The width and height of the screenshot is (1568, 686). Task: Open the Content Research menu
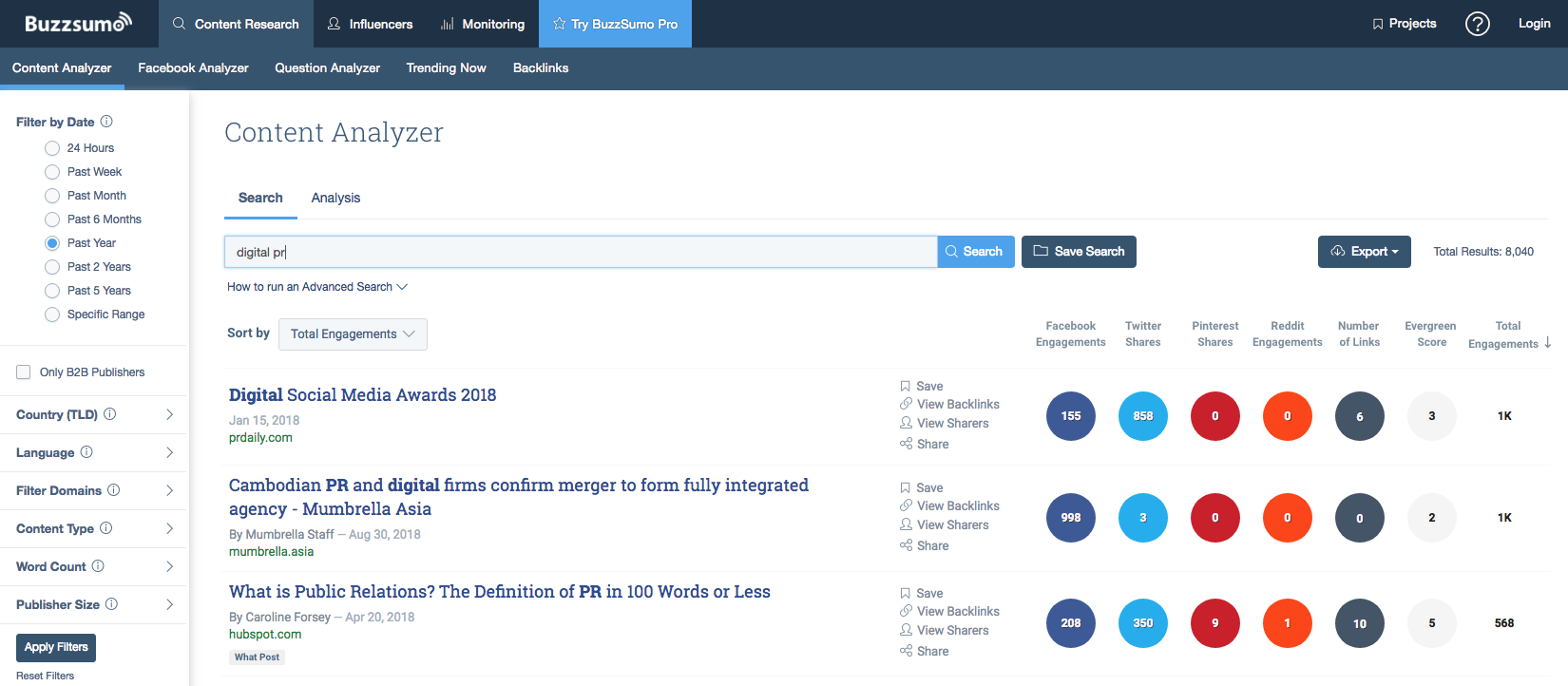tap(236, 24)
